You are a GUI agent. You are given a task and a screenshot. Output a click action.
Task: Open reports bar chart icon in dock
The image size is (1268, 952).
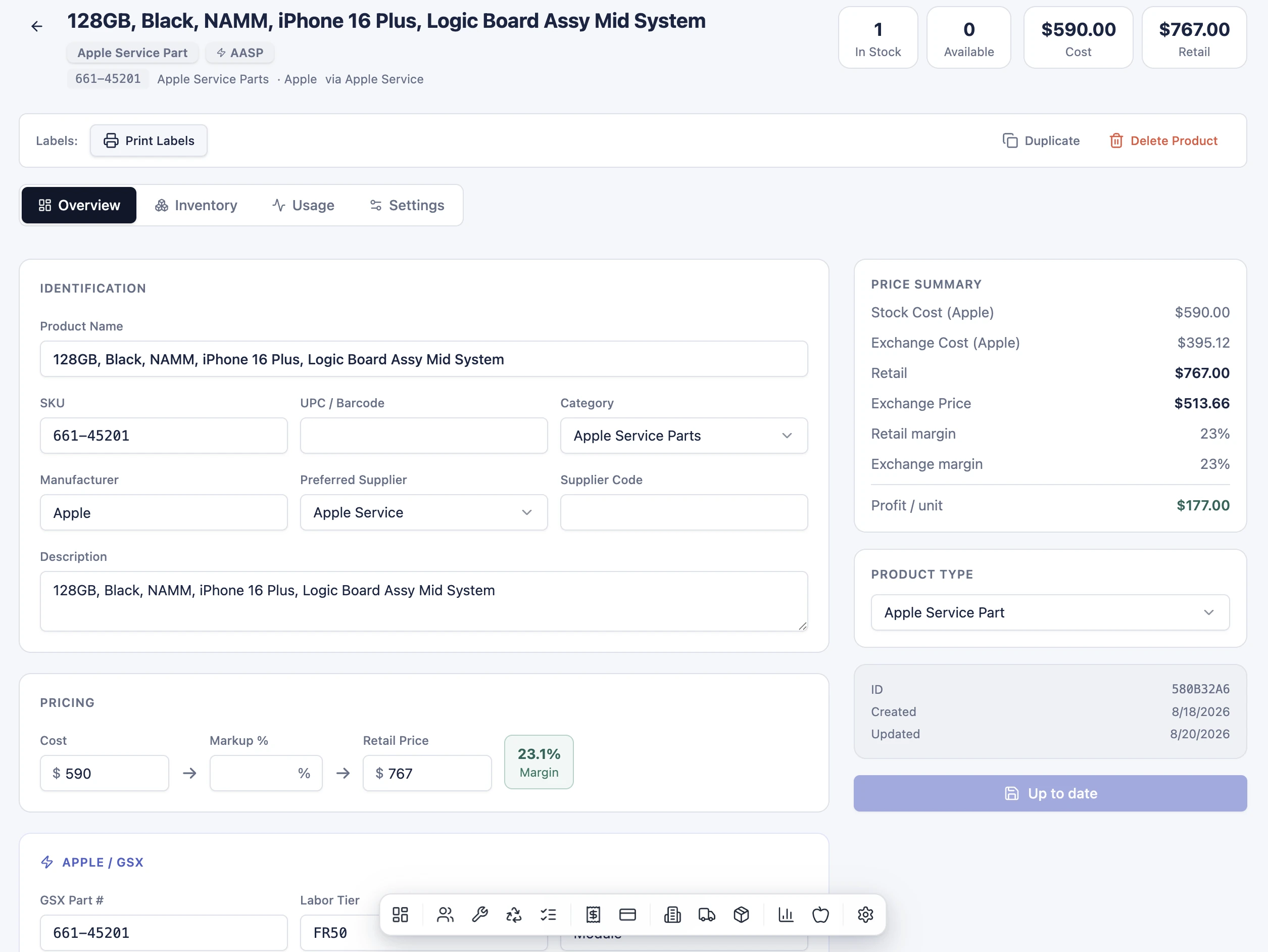[786, 914]
